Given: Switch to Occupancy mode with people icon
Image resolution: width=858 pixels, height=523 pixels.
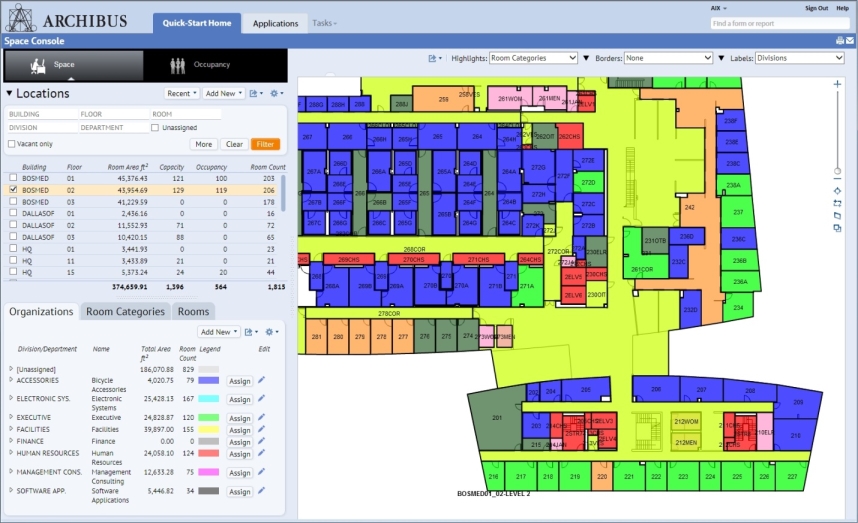Looking at the screenshot, I should pyautogui.click(x=215, y=65).
